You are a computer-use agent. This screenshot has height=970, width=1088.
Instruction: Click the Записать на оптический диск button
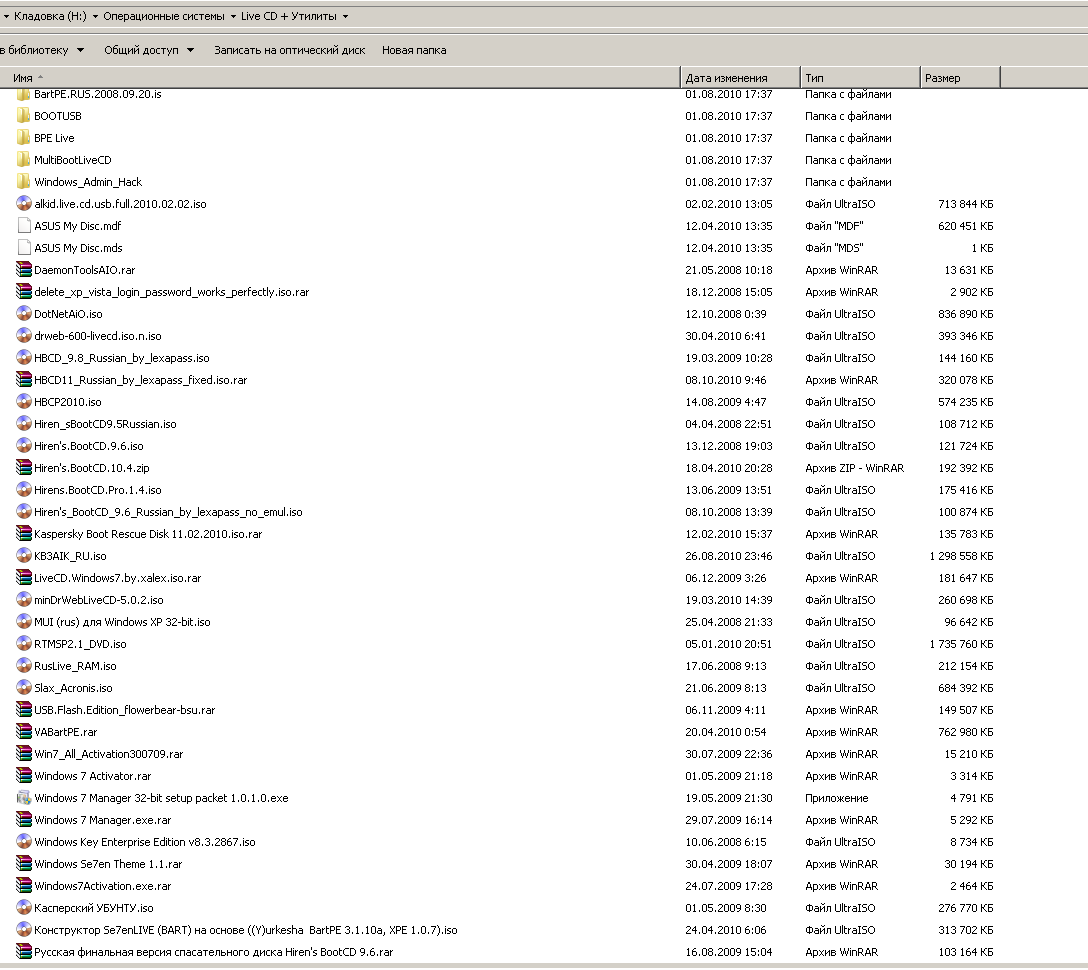pos(289,50)
